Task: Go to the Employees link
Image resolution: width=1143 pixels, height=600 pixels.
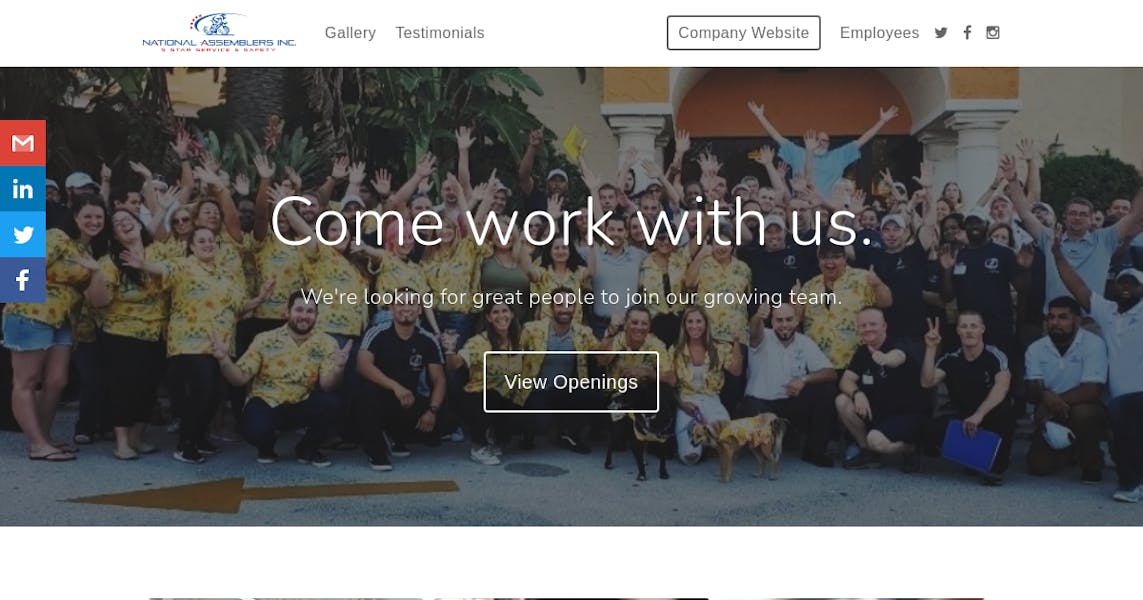Action: coord(879,33)
